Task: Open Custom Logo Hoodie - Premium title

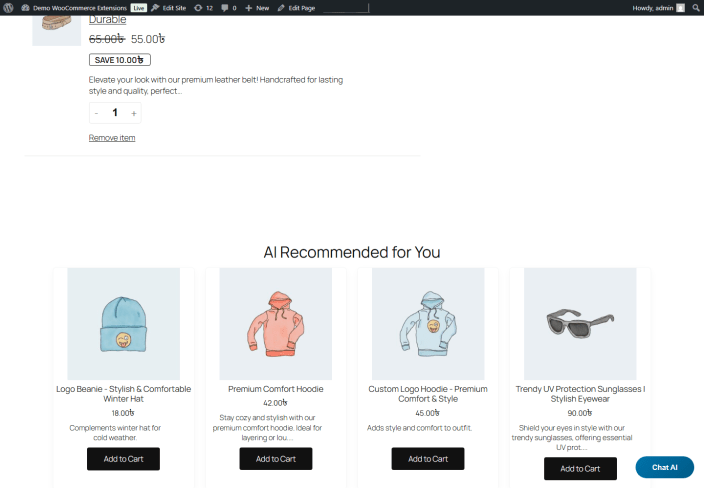Action: [x=428, y=394]
